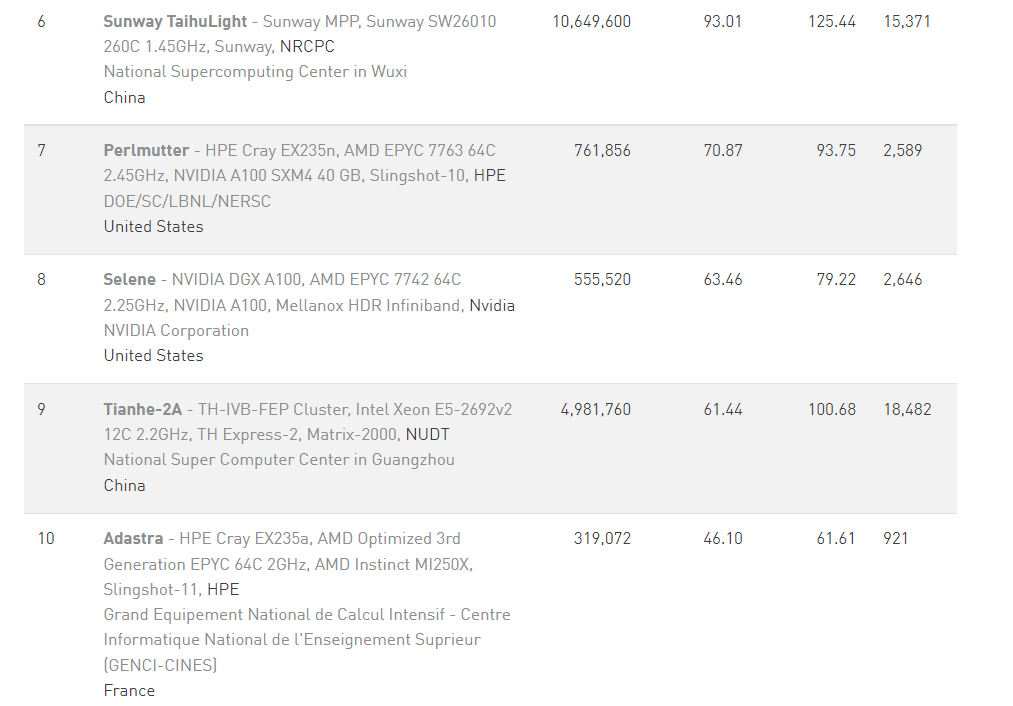Click the HPE link in Perlmutter's row

tap(489, 176)
